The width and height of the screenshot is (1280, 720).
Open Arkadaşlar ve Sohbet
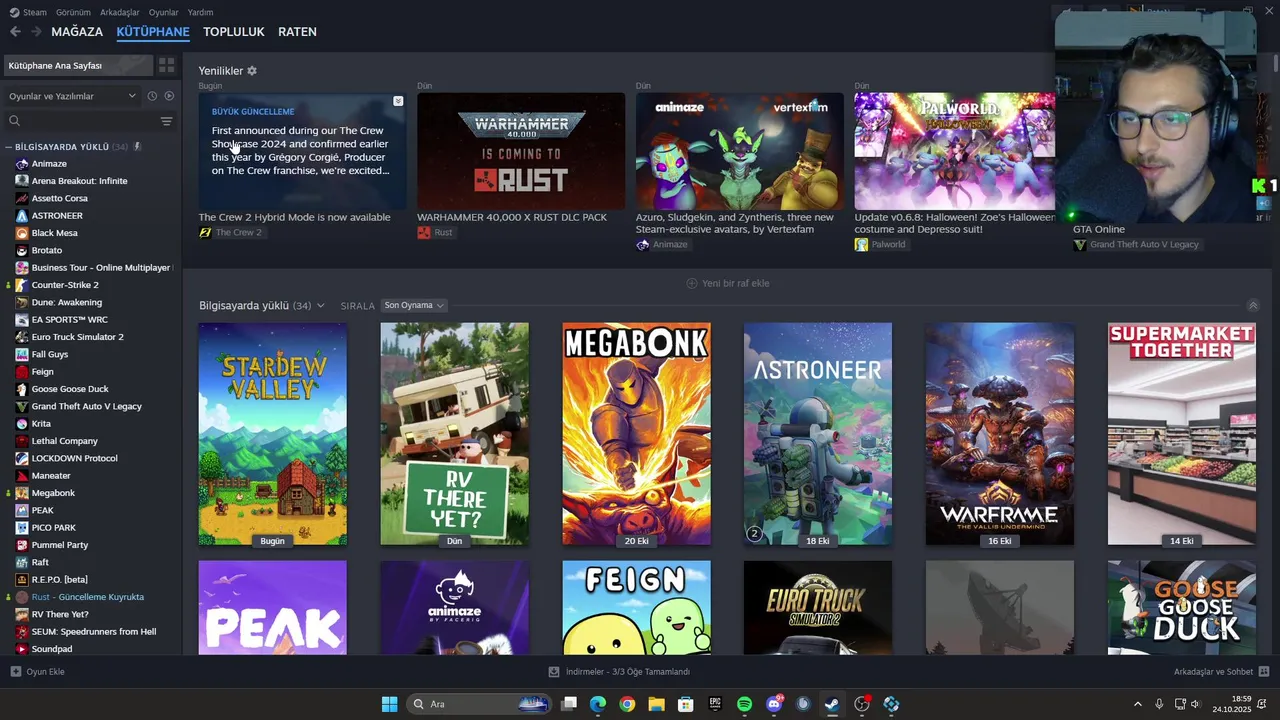[x=1221, y=672]
